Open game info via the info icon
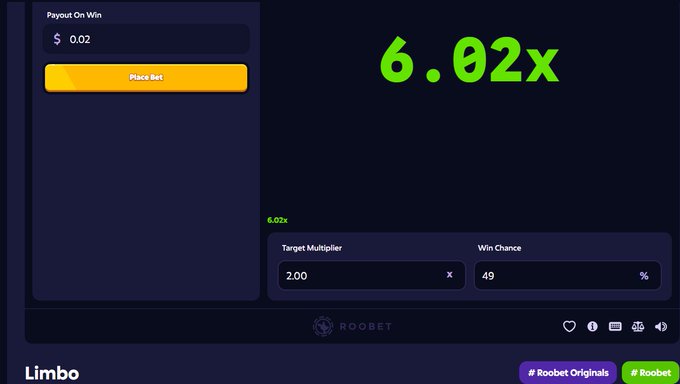 pos(592,326)
